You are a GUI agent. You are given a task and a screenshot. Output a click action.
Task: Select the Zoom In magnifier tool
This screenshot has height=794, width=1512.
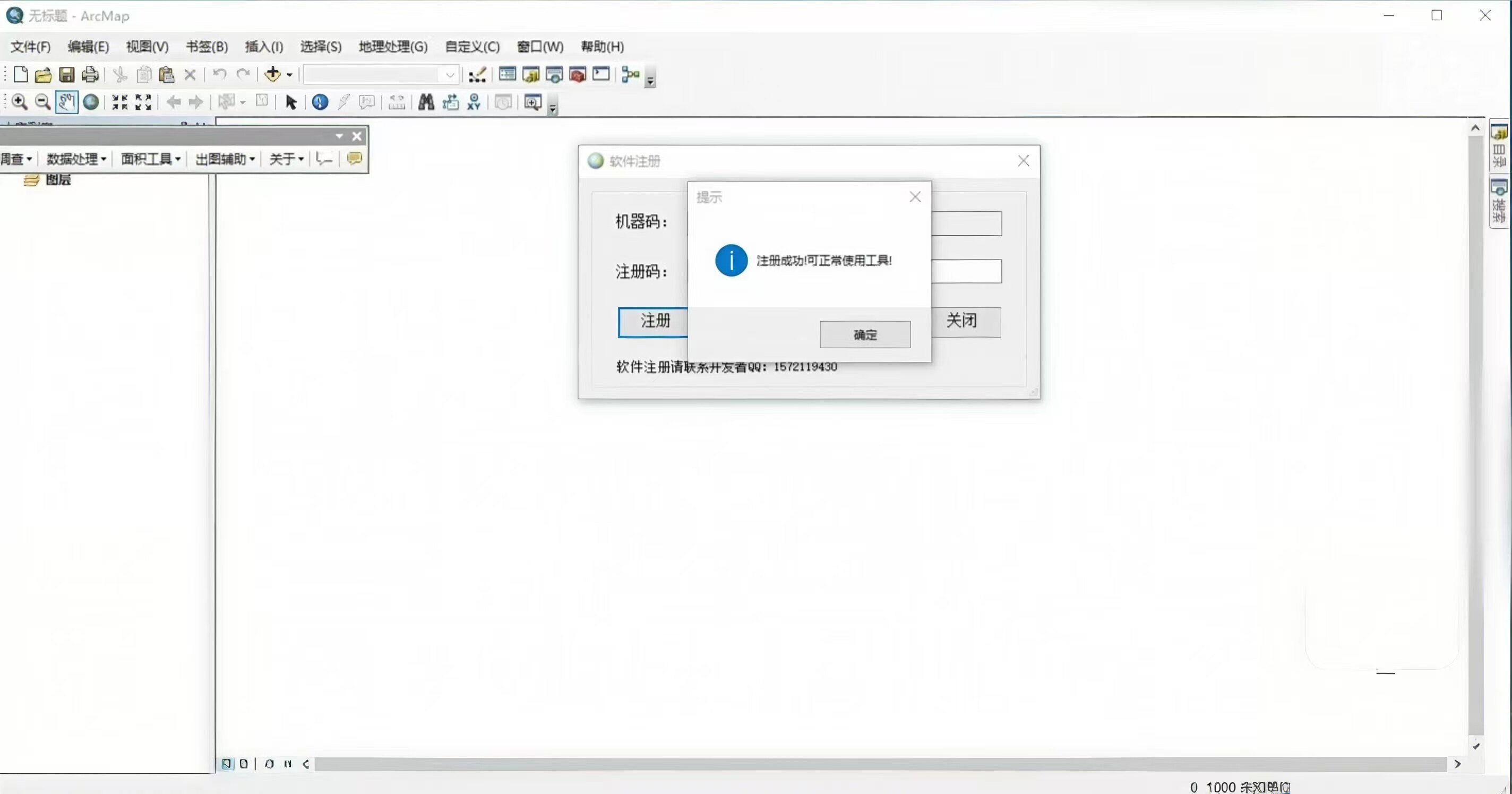point(20,102)
